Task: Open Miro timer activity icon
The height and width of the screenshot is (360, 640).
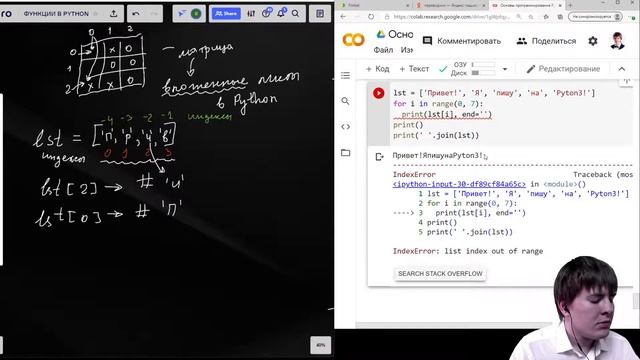Action: click(267, 13)
